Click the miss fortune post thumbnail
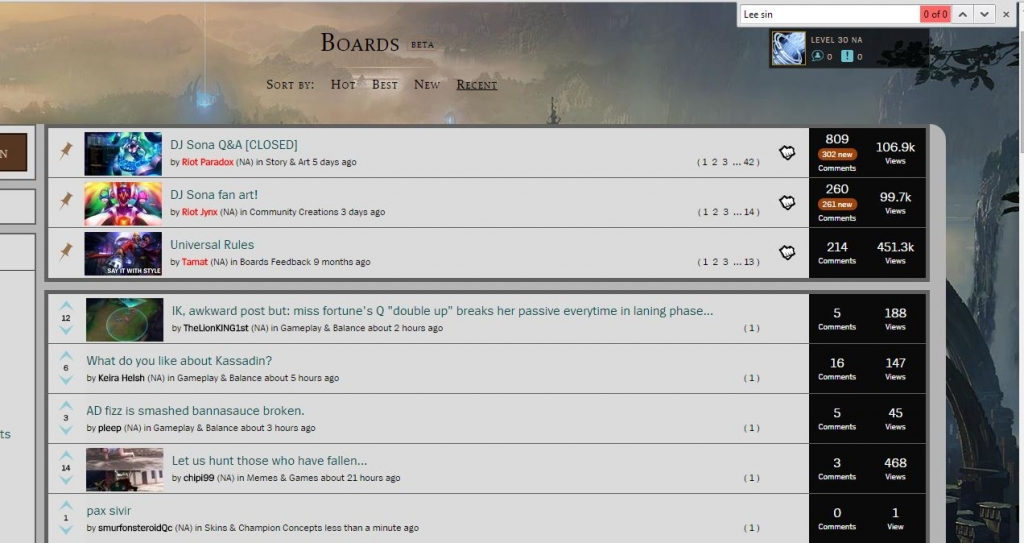1024x543 pixels. tap(124, 320)
